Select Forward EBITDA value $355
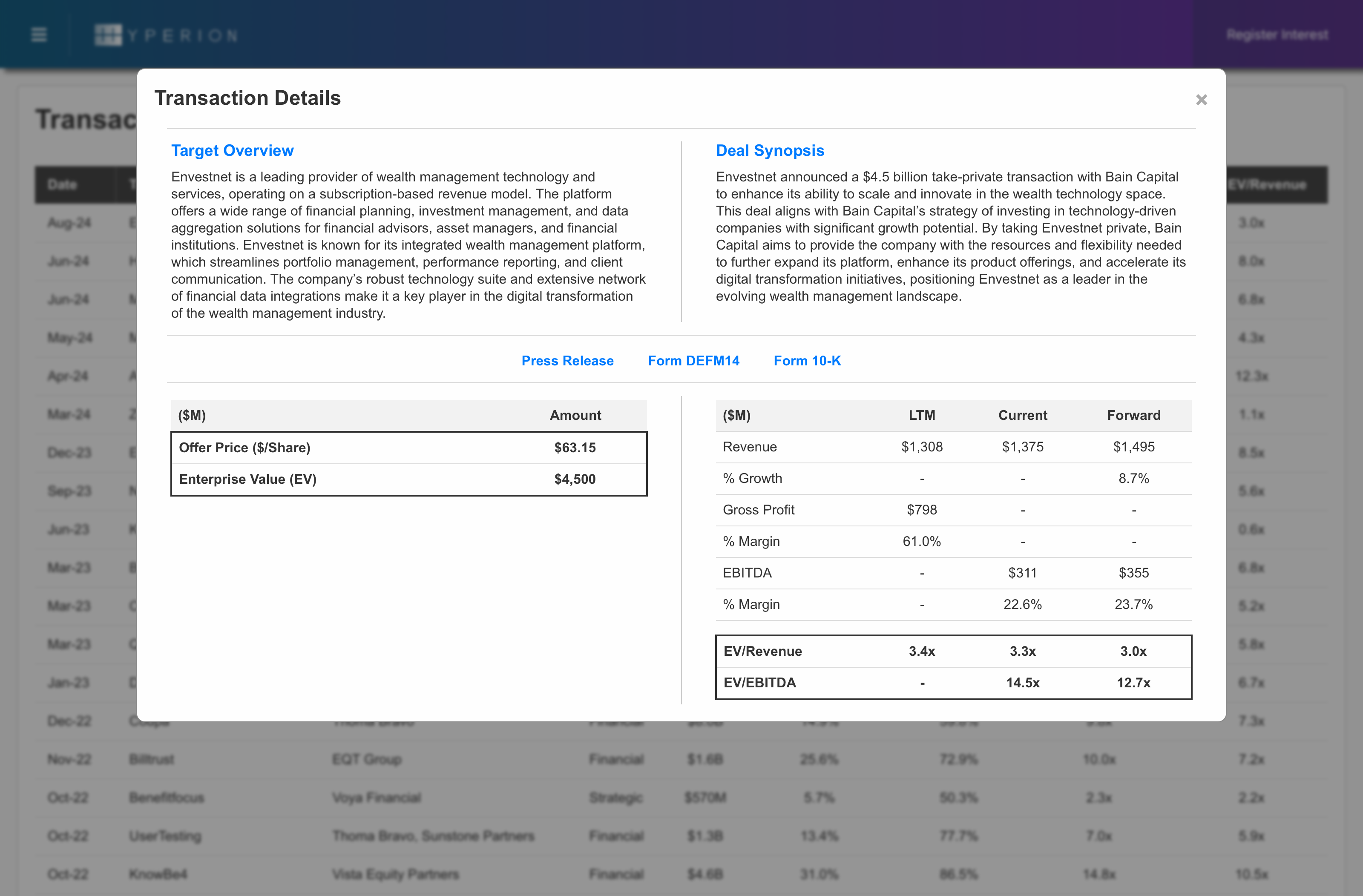 1133,573
